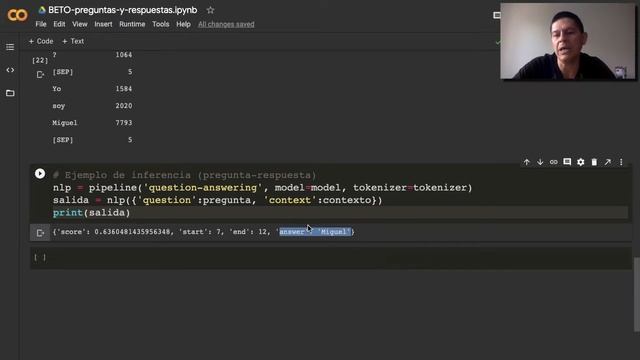Clear output of inference cell
640x360 pixels.
pyautogui.click(x=40, y=233)
